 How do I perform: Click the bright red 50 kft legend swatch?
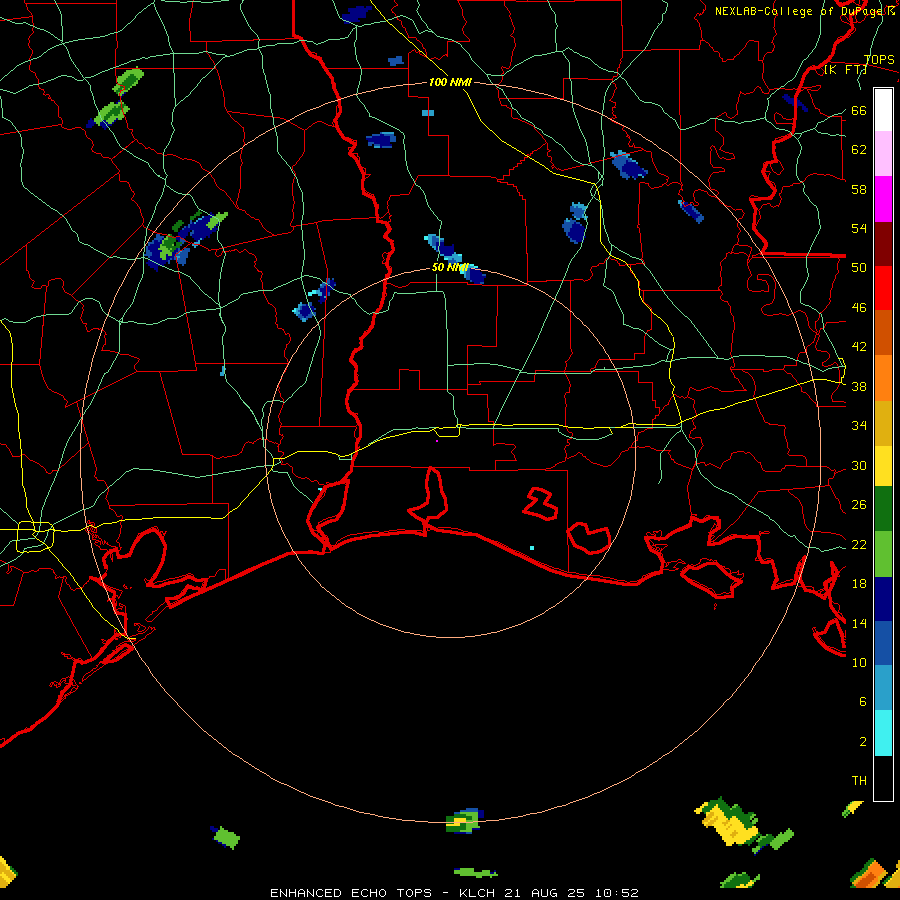[883, 288]
